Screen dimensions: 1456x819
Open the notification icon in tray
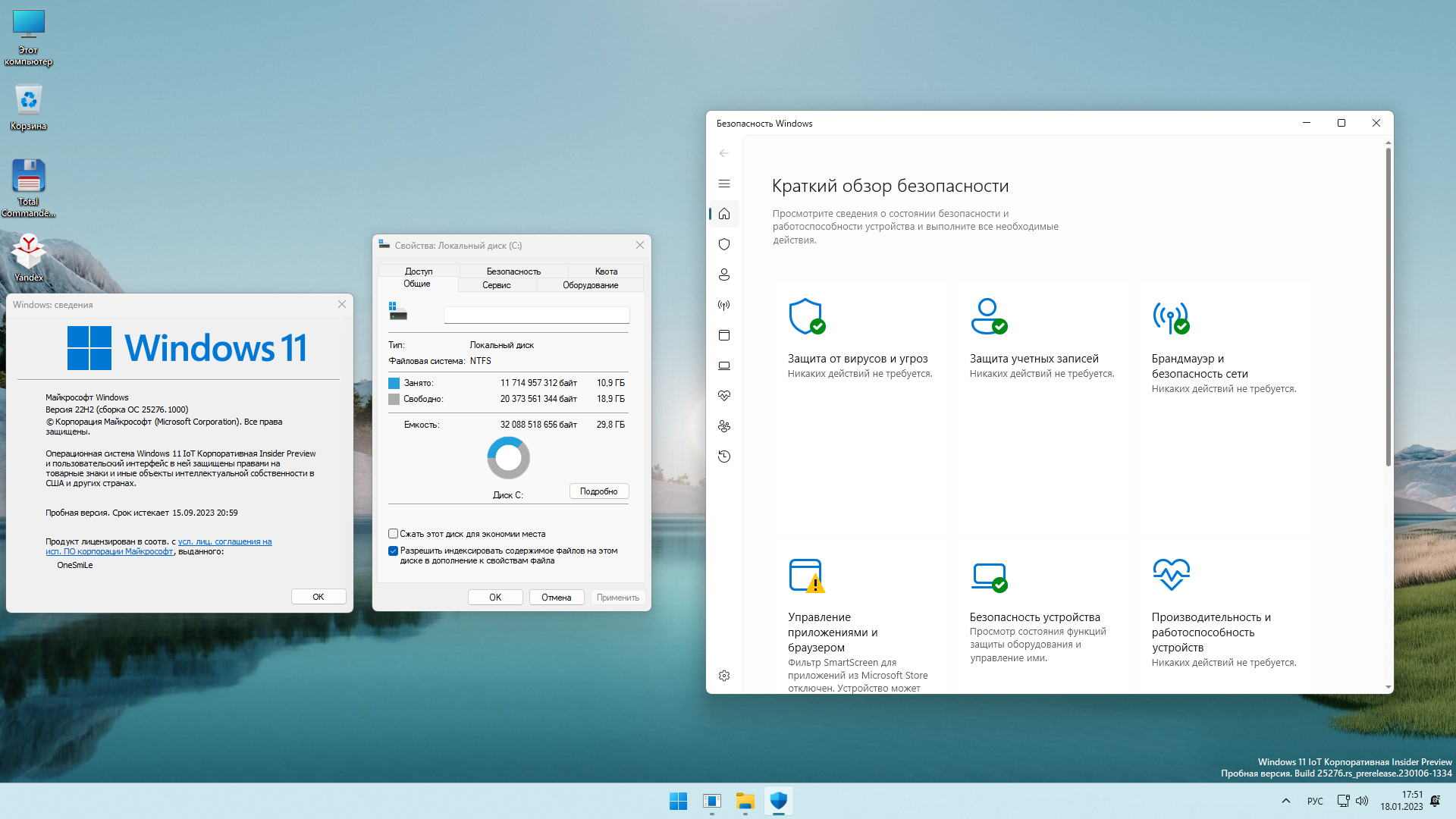[x=1435, y=801]
